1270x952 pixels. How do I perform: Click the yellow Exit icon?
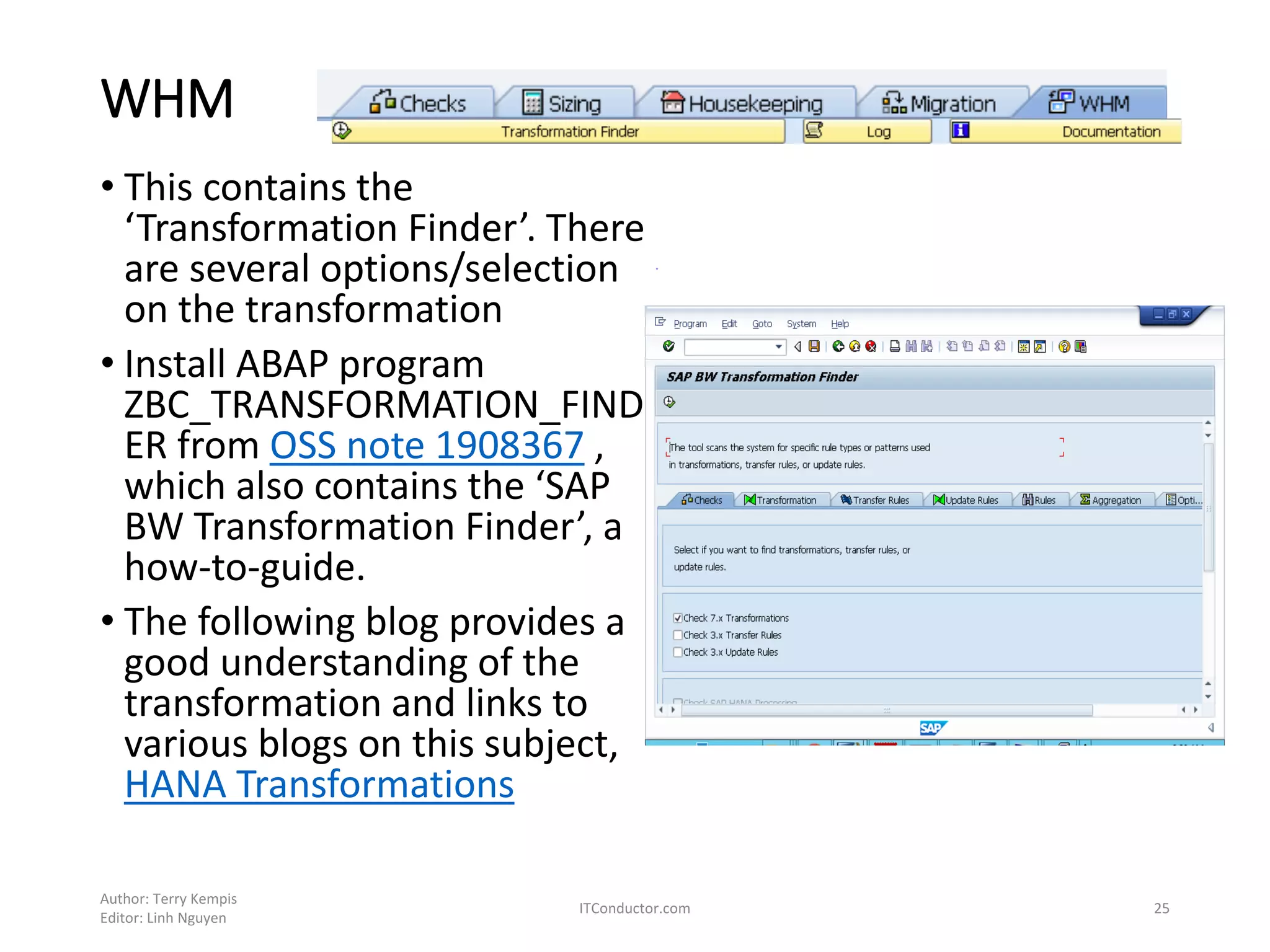tap(855, 346)
